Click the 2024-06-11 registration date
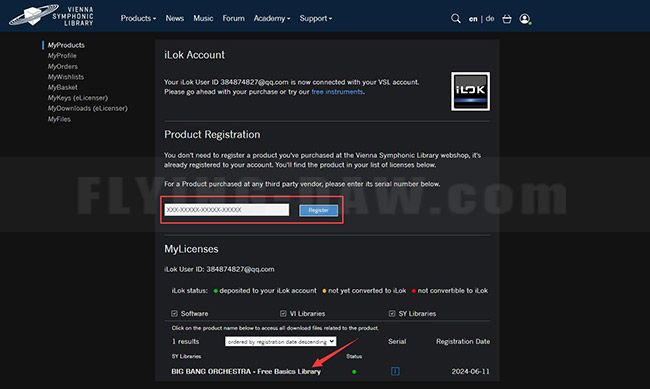650x389 pixels. click(x=471, y=372)
